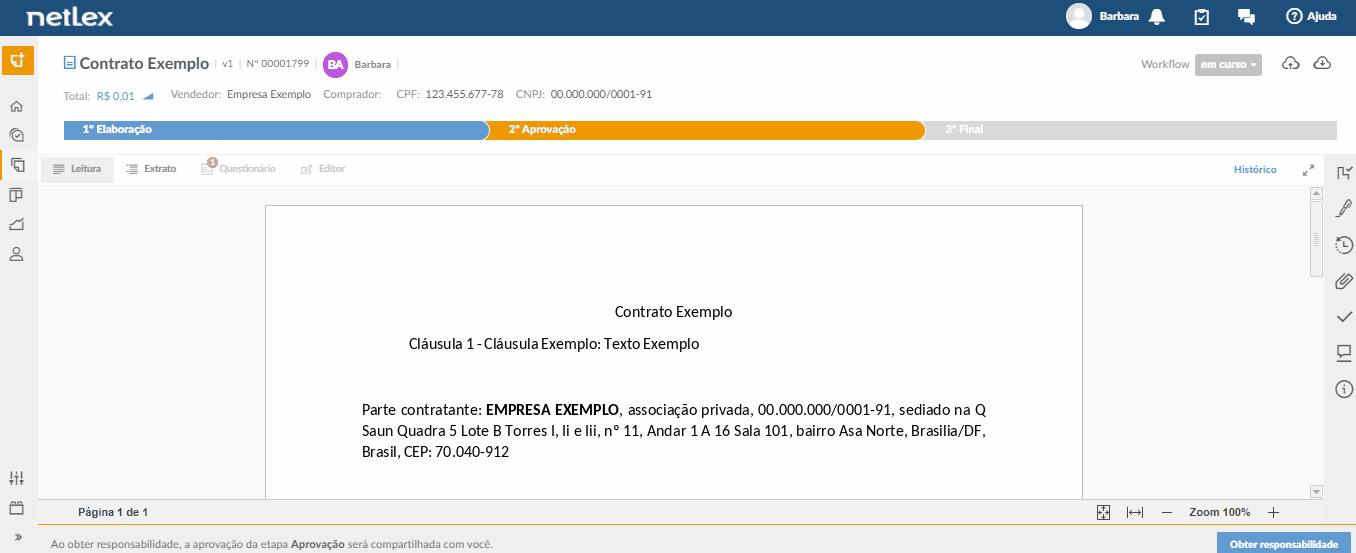1356x553 pixels.
Task: Click the cloud upload icon
Action: [x=1291, y=64]
